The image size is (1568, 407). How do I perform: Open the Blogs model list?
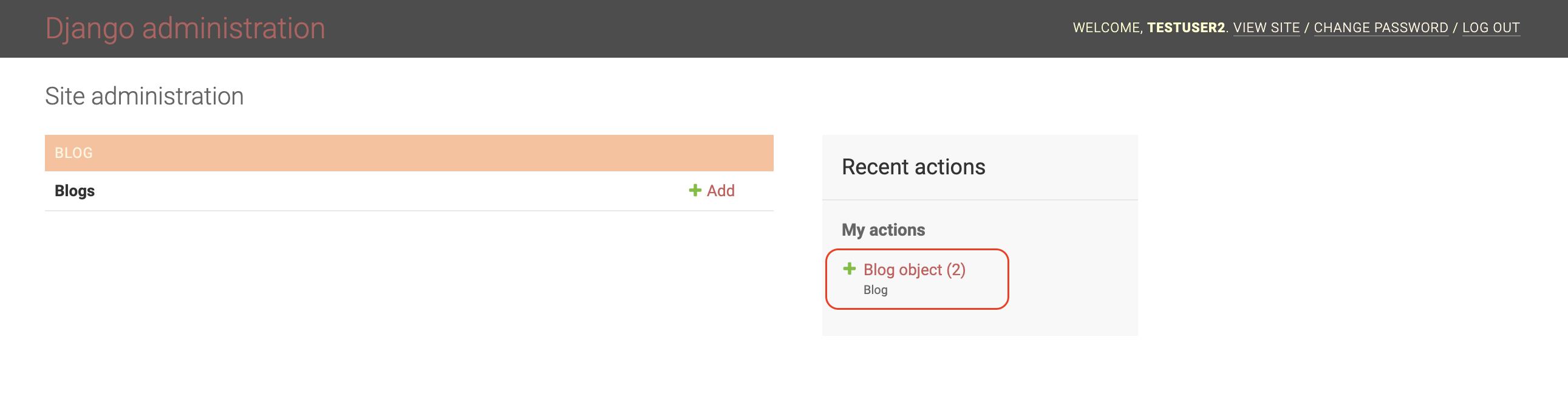(x=75, y=191)
